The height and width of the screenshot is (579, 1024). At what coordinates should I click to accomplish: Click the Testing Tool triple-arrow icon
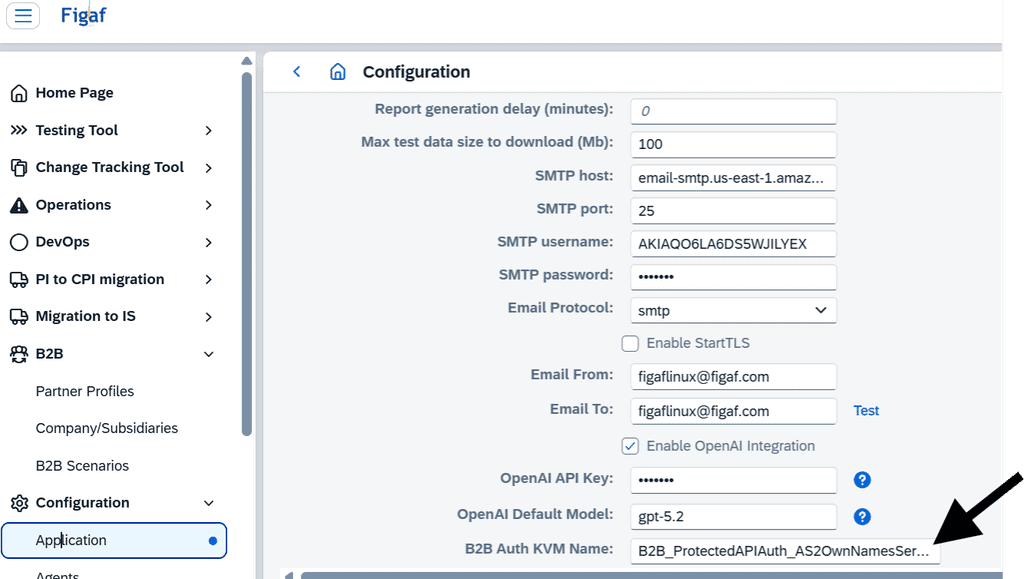click(x=19, y=130)
